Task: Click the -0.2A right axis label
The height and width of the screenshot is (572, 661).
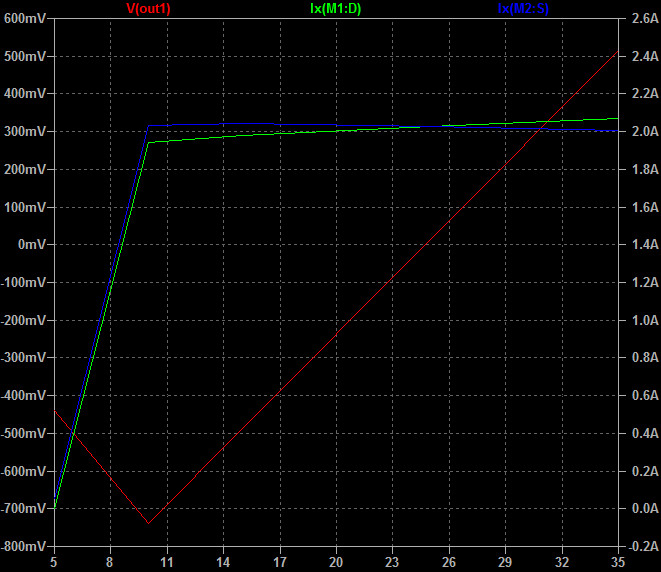Action: coord(643,546)
